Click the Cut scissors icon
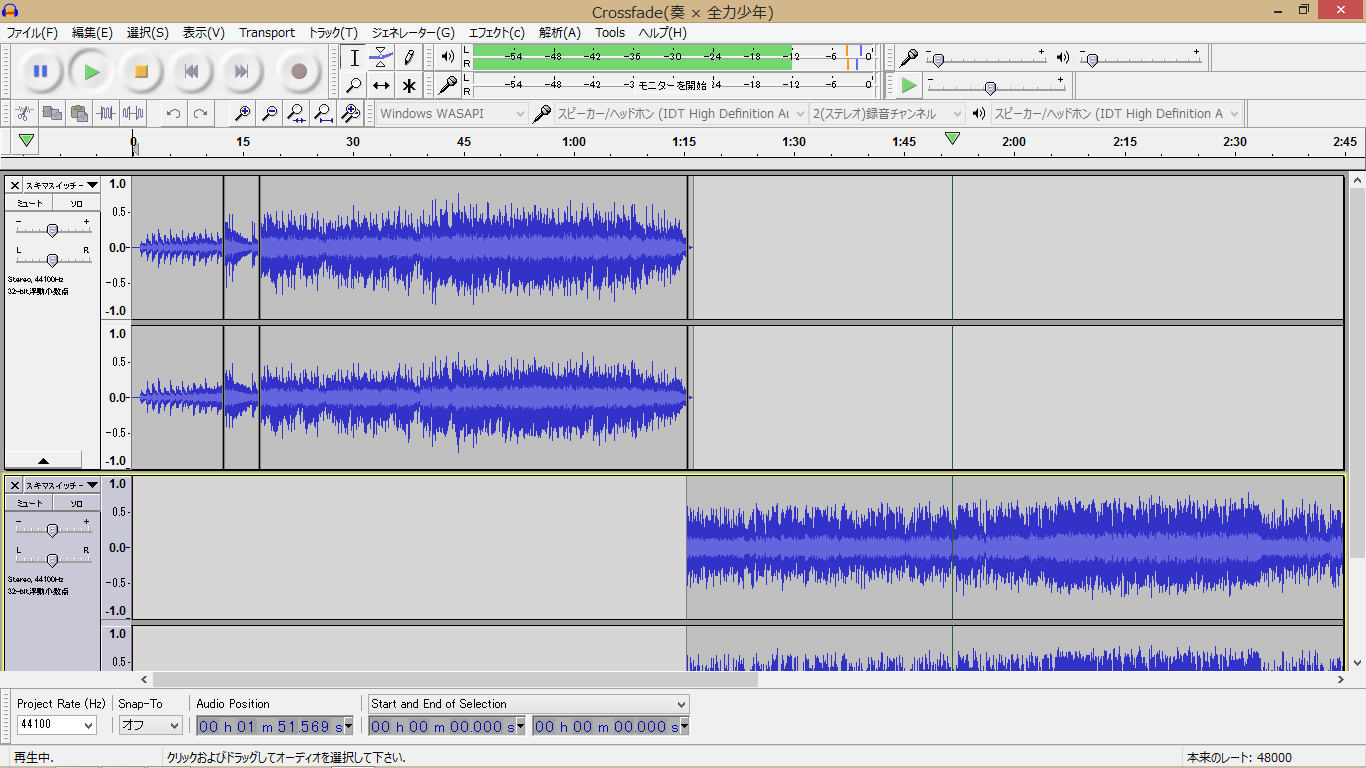Viewport: 1366px width, 768px height. point(25,114)
